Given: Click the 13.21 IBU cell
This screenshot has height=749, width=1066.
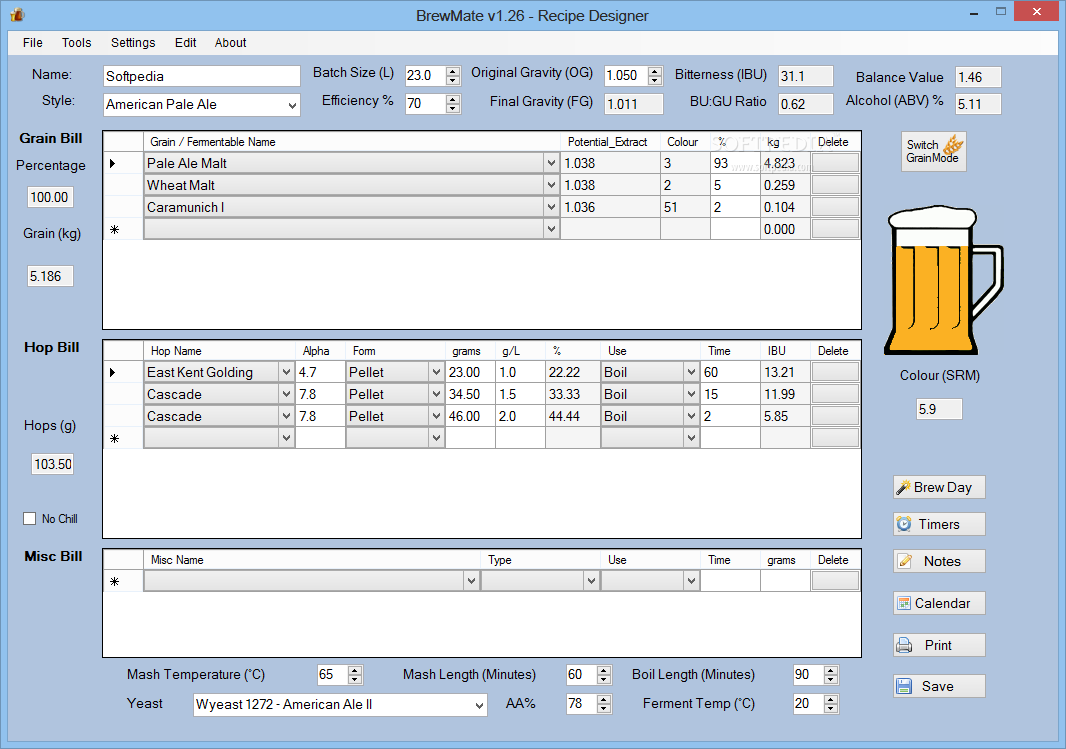Looking at the screenshot, I should coord(785,372).
